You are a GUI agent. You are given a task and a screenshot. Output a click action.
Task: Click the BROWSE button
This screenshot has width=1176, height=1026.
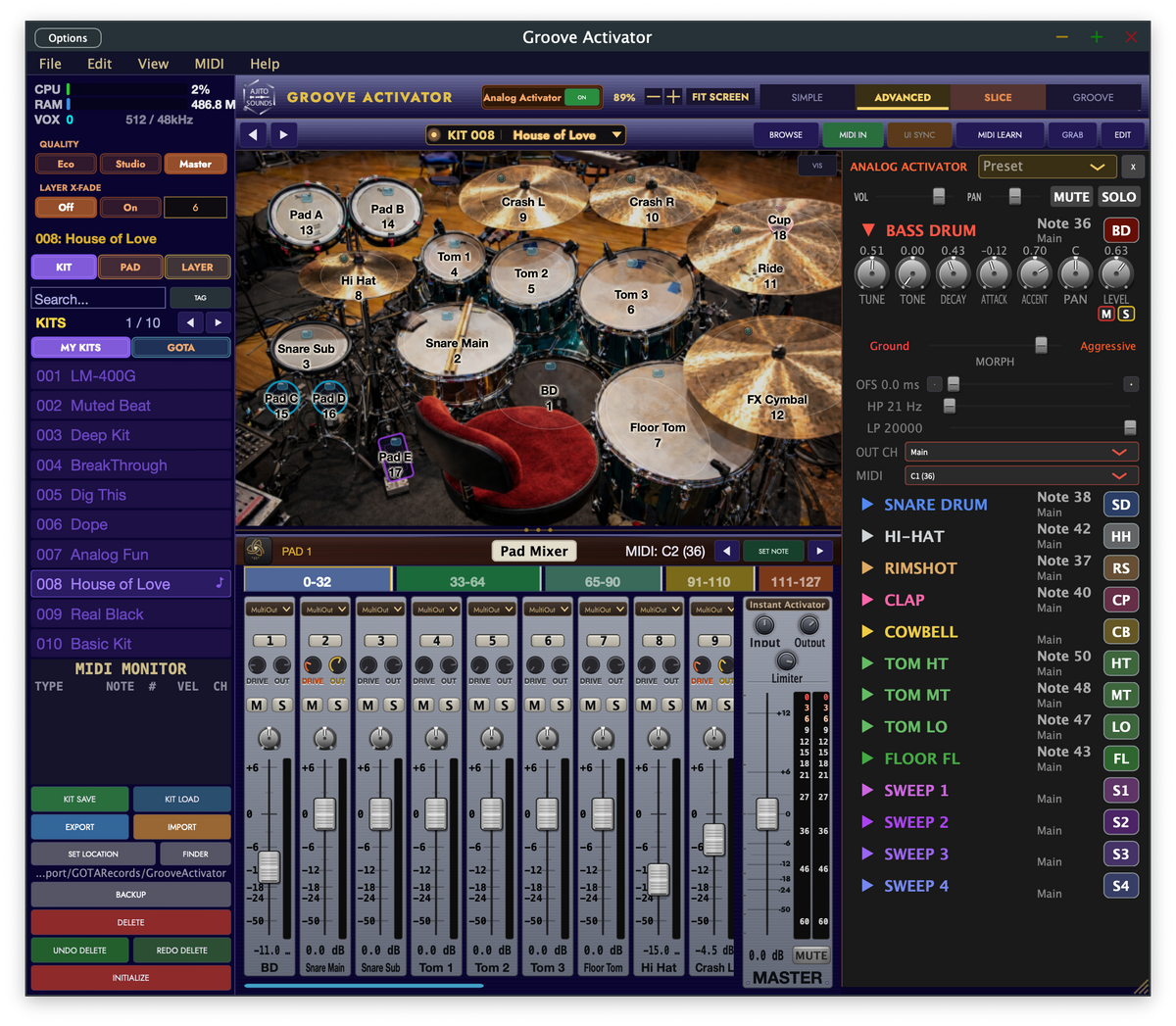[785, 134]
